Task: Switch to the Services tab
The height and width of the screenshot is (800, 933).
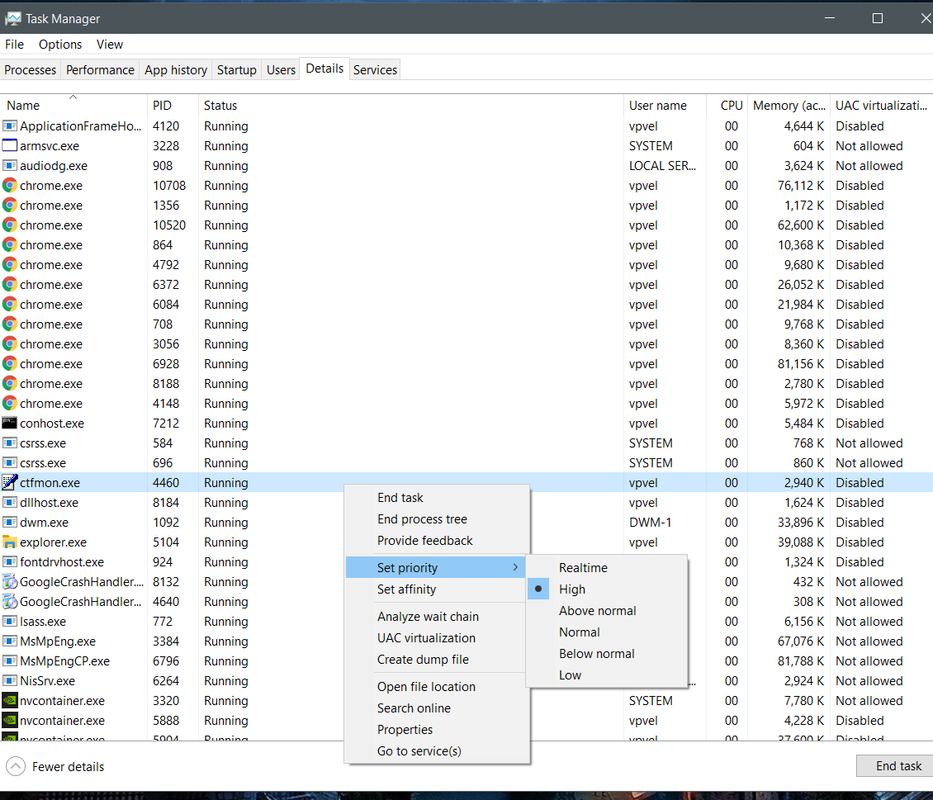Action: tap(375, 70)
